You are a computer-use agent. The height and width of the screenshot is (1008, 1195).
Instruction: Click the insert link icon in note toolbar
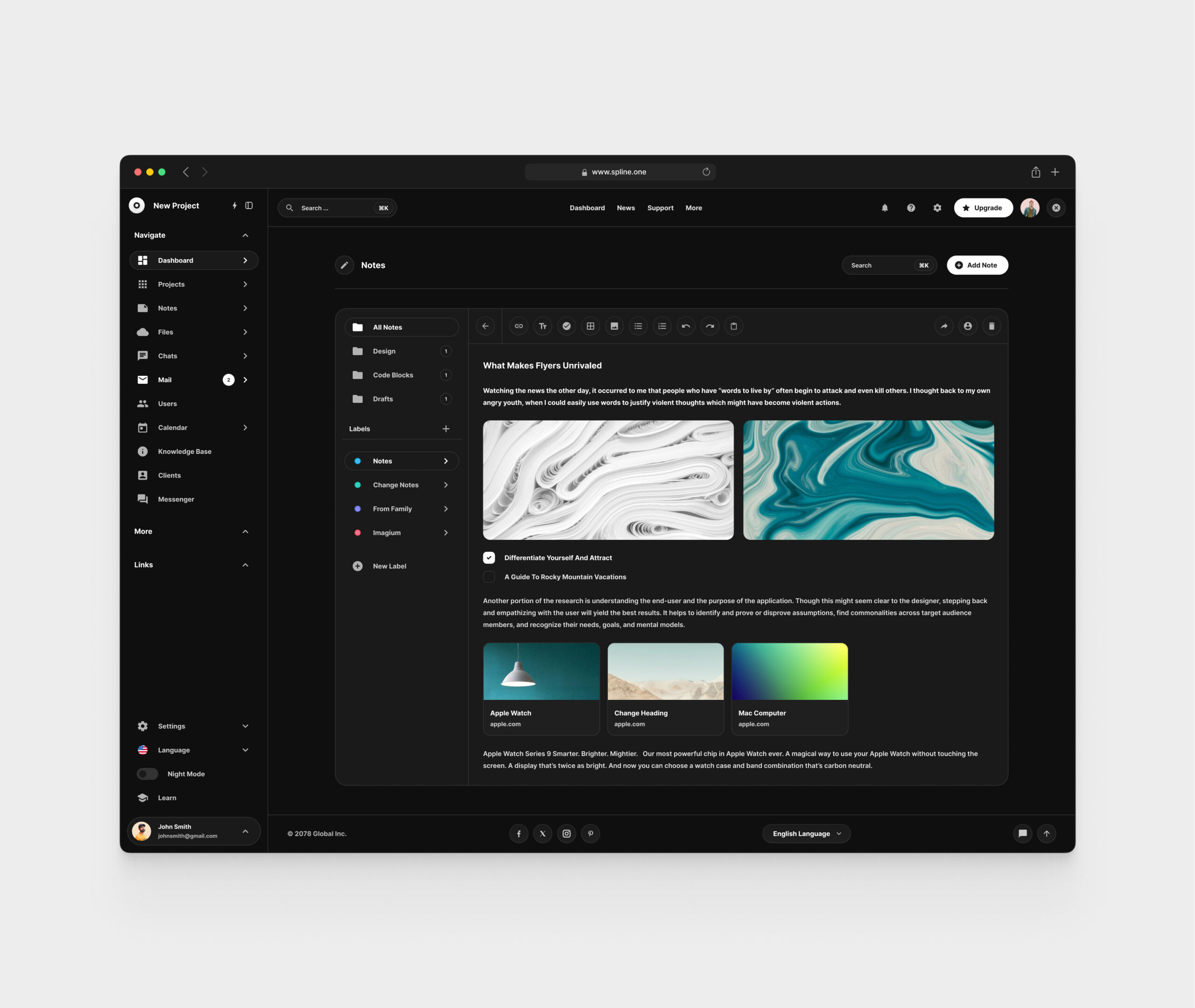coord(519,326)
